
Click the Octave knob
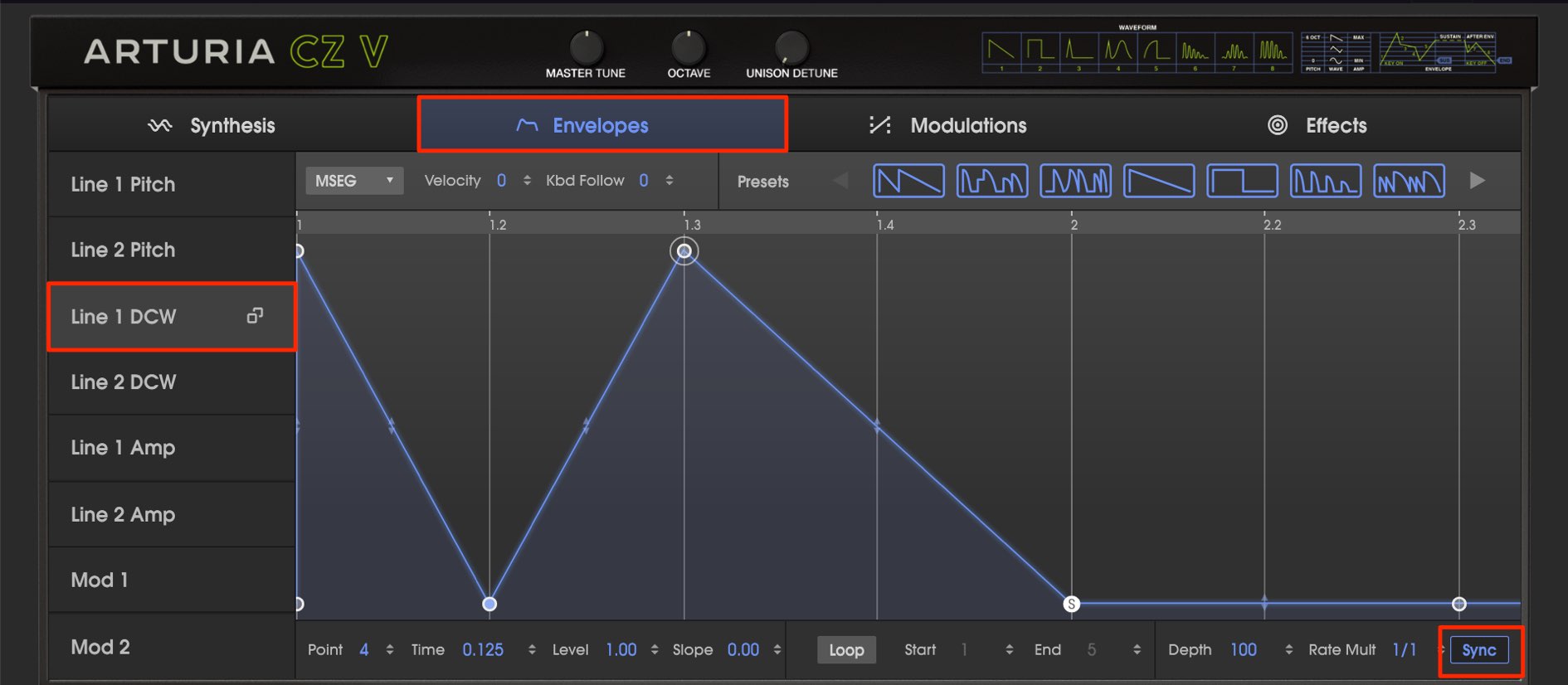[689, 47]
